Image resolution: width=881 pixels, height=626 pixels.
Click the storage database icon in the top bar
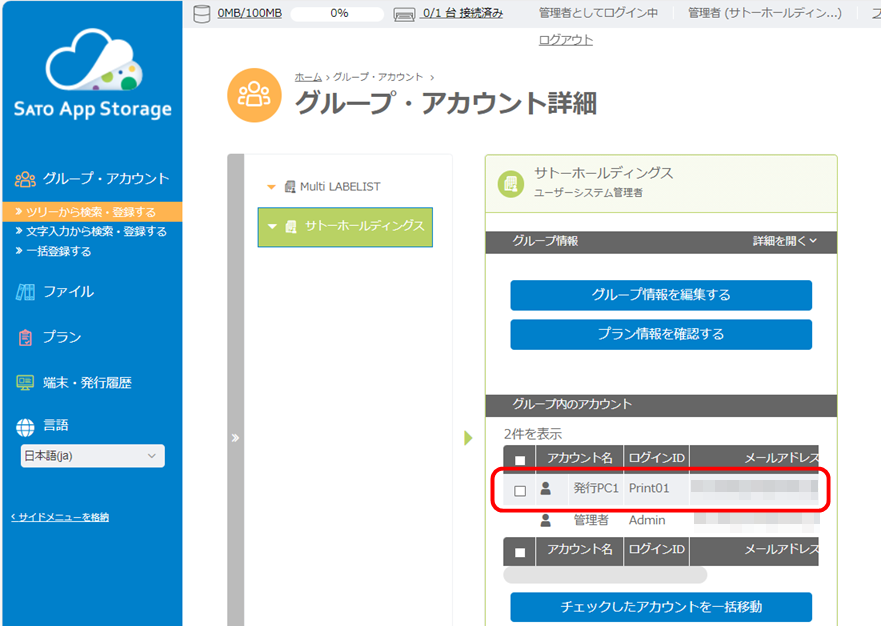(202, 13)
